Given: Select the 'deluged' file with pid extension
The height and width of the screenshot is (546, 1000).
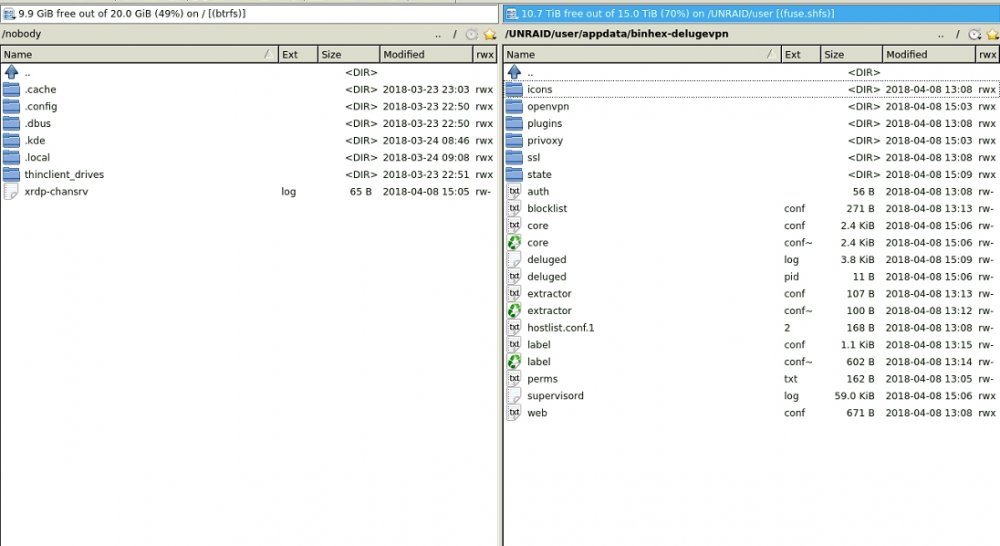Looking at the screenshot, I should [x=547, y=276].
